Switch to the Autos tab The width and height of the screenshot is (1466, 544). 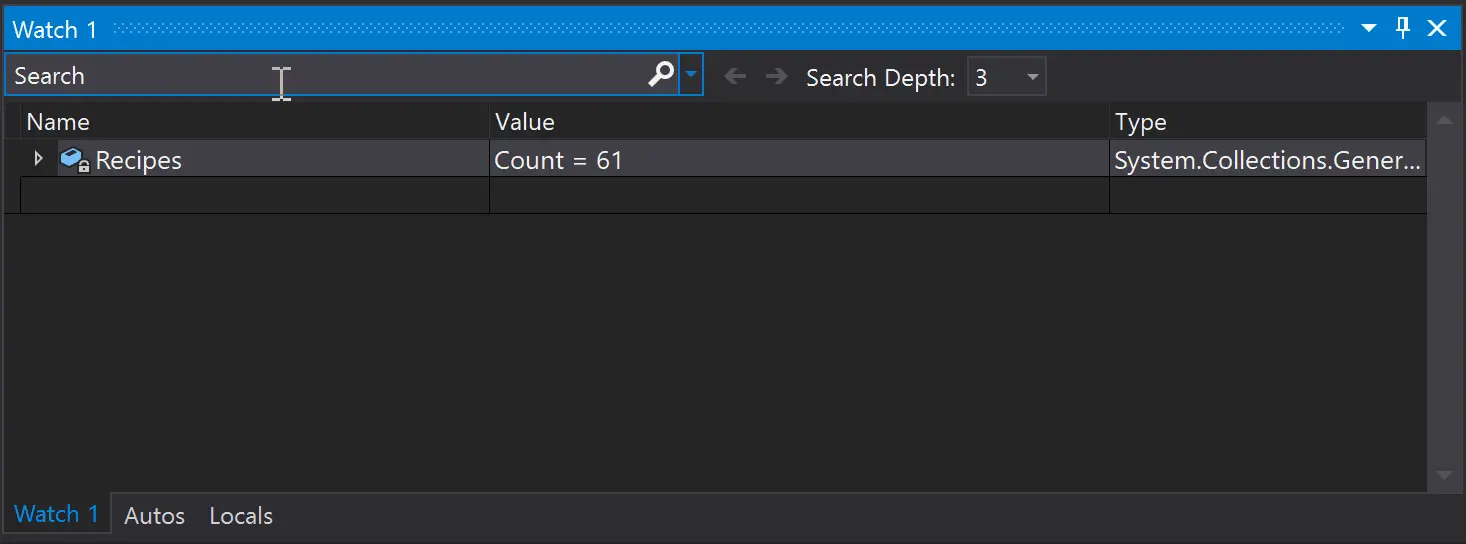pyautogui.click(x=154, y=516)
